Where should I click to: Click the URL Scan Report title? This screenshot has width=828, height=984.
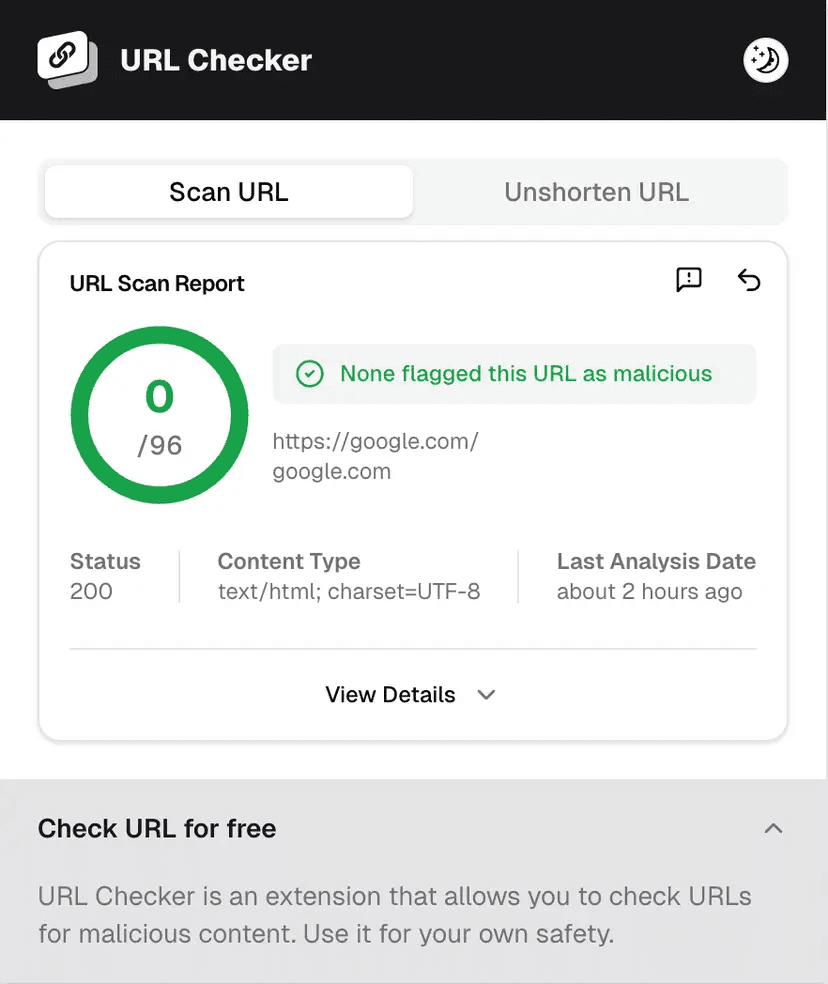click(157, 284)
